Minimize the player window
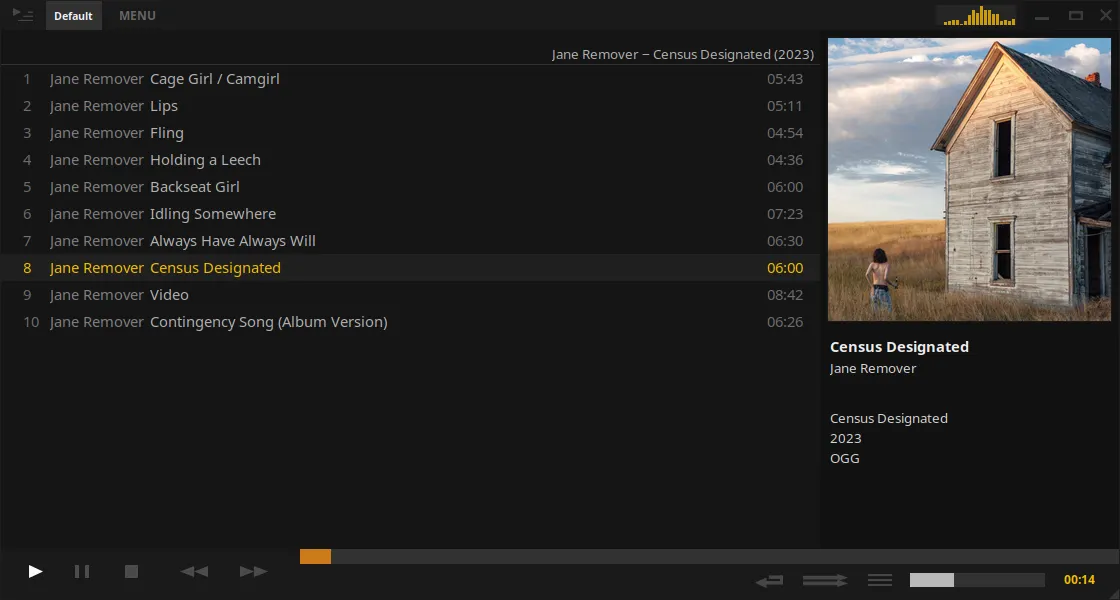1120x600 pixels. [1042, 16]
